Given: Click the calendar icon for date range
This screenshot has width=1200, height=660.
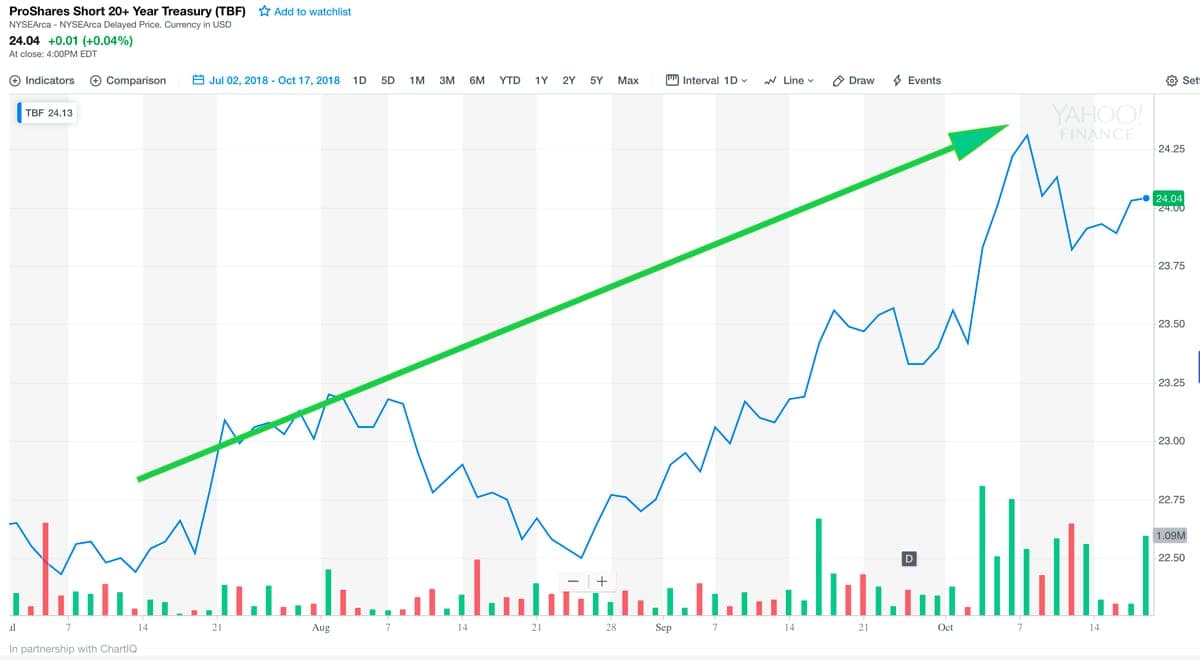Looking at the screenshot, I should tap(198, 80).
